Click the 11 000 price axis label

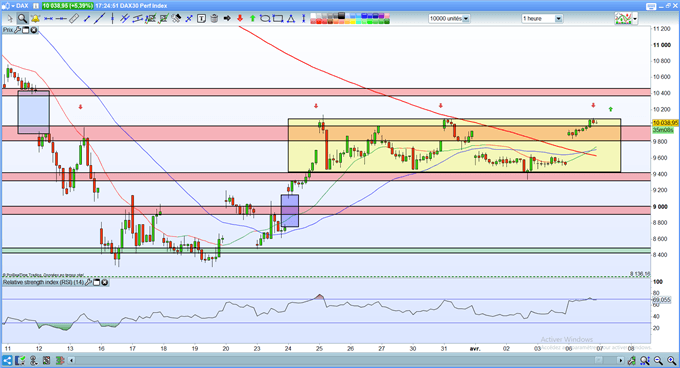point(661,45)
